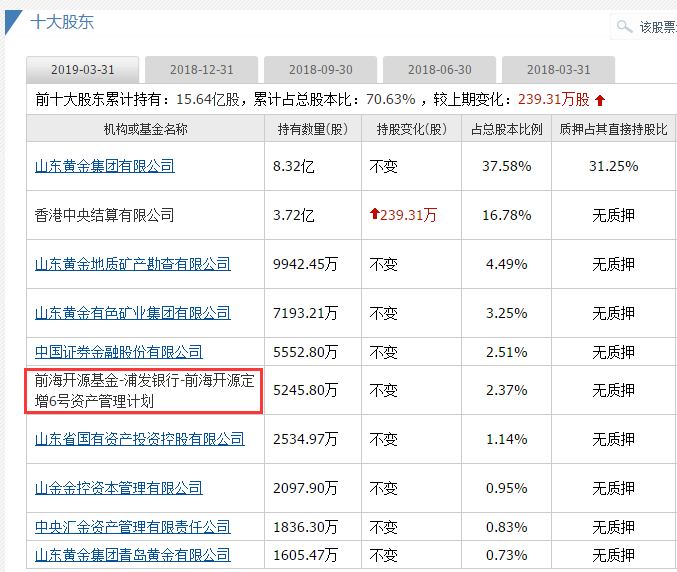Click the 该股票 search input field
The image size is (677, 572).
click(x=644, y=27)
